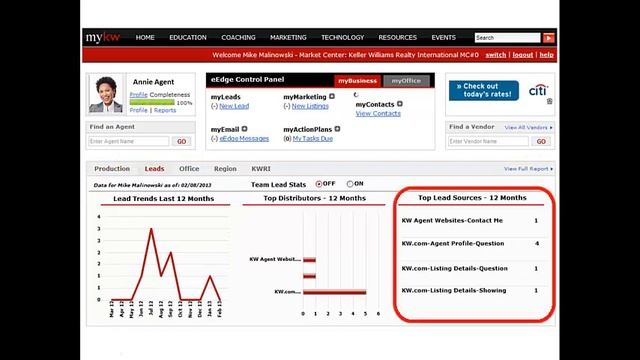
Task: Click the View Contacts link
Action: pyautogui.click(x=378, y=113)
